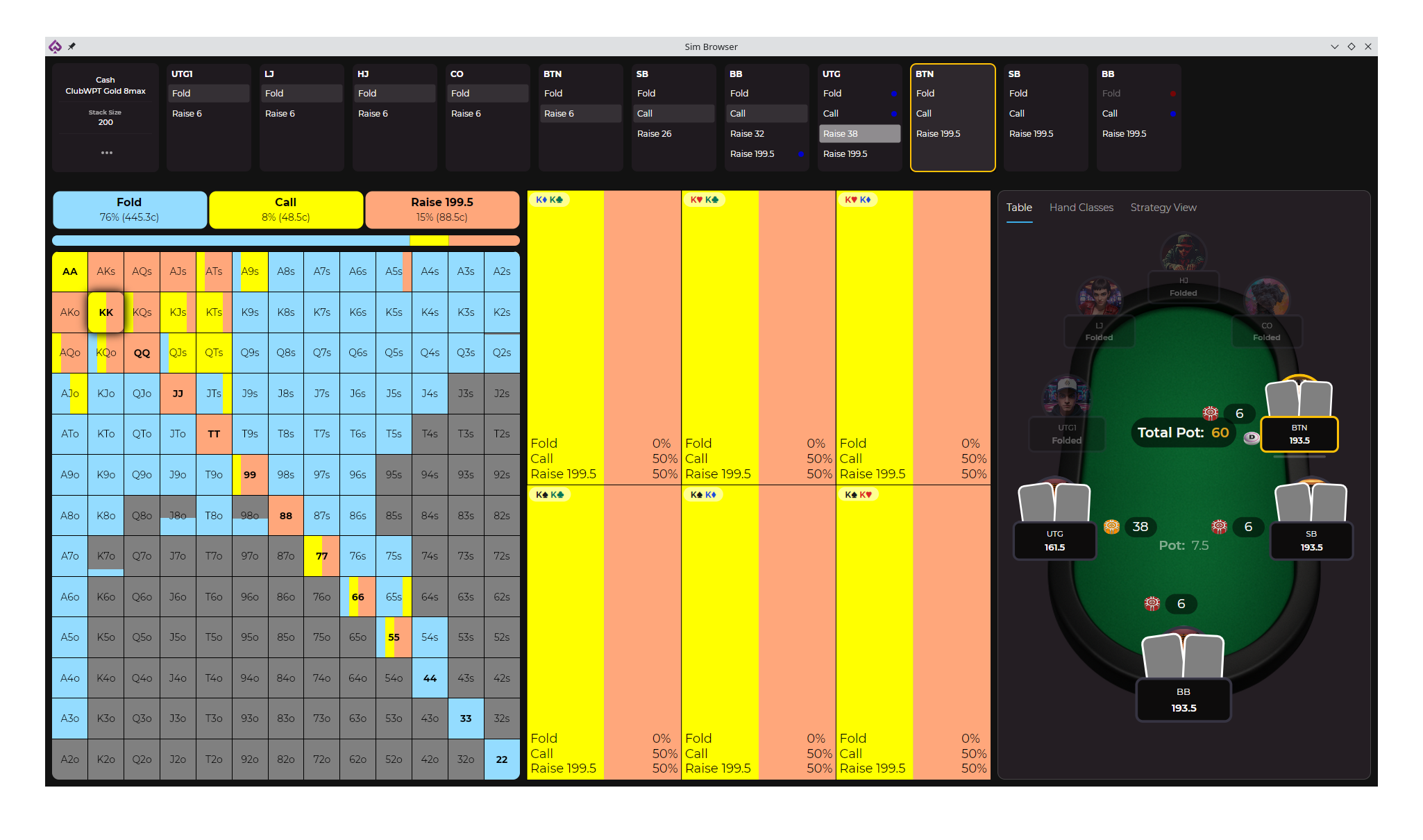Select the Call 8% action summary
The image size is (1423, 840).
pos(286,210)
